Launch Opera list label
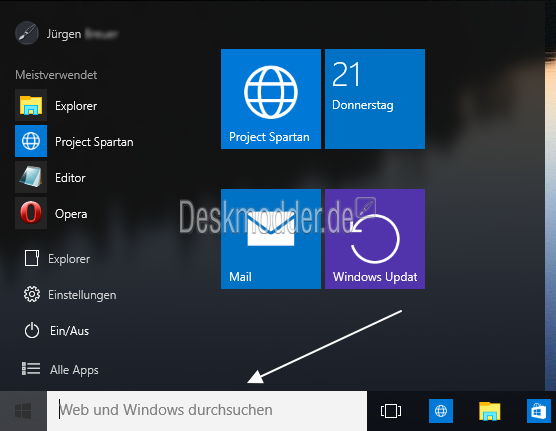Image resolution: width=556 pixels, height=431 pixels. [x=71, y=214]
